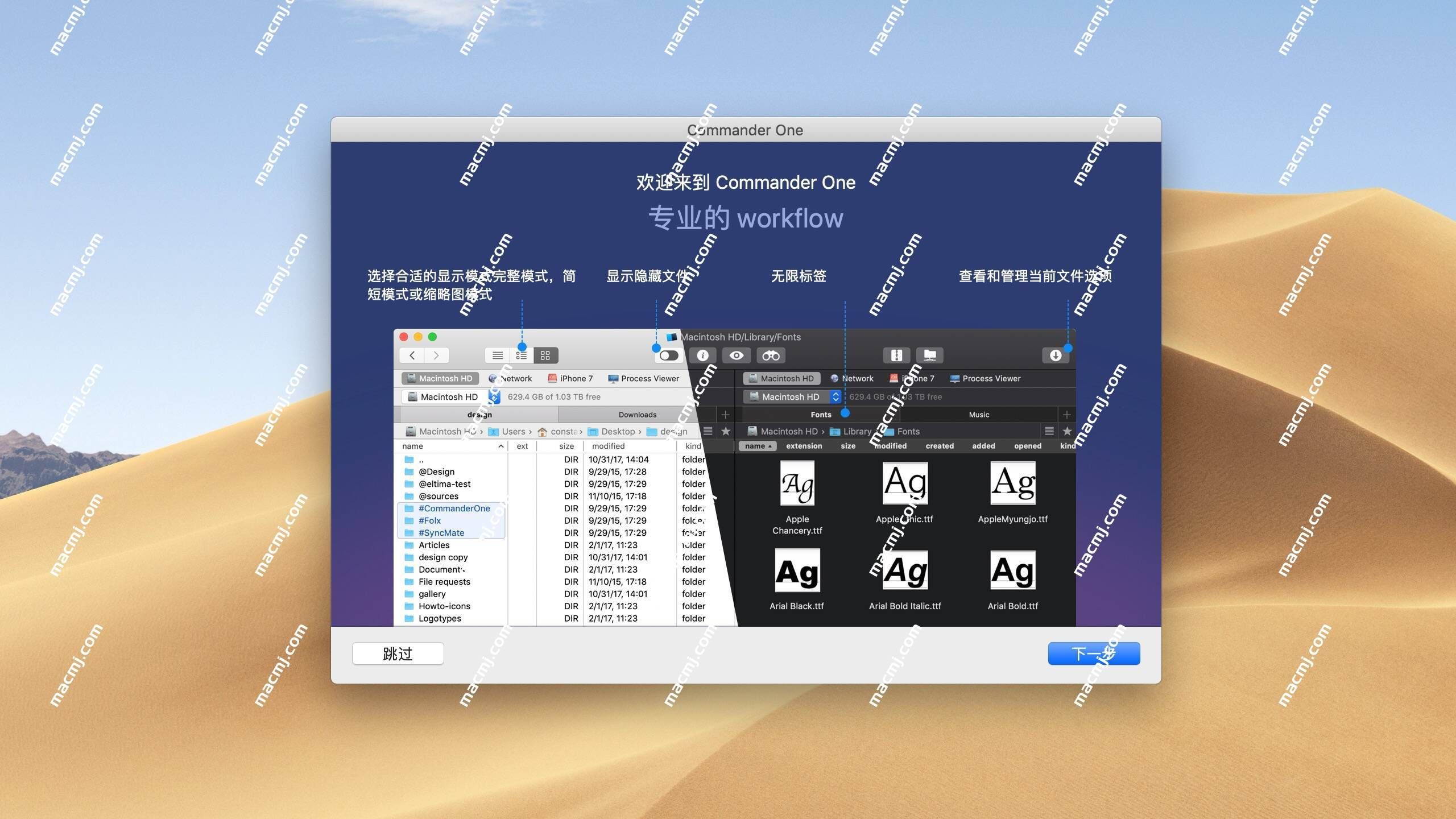1456x819 pixels.
Task: Click the iPhone 7 device icon in the light panel
Action: click(552, 379)
